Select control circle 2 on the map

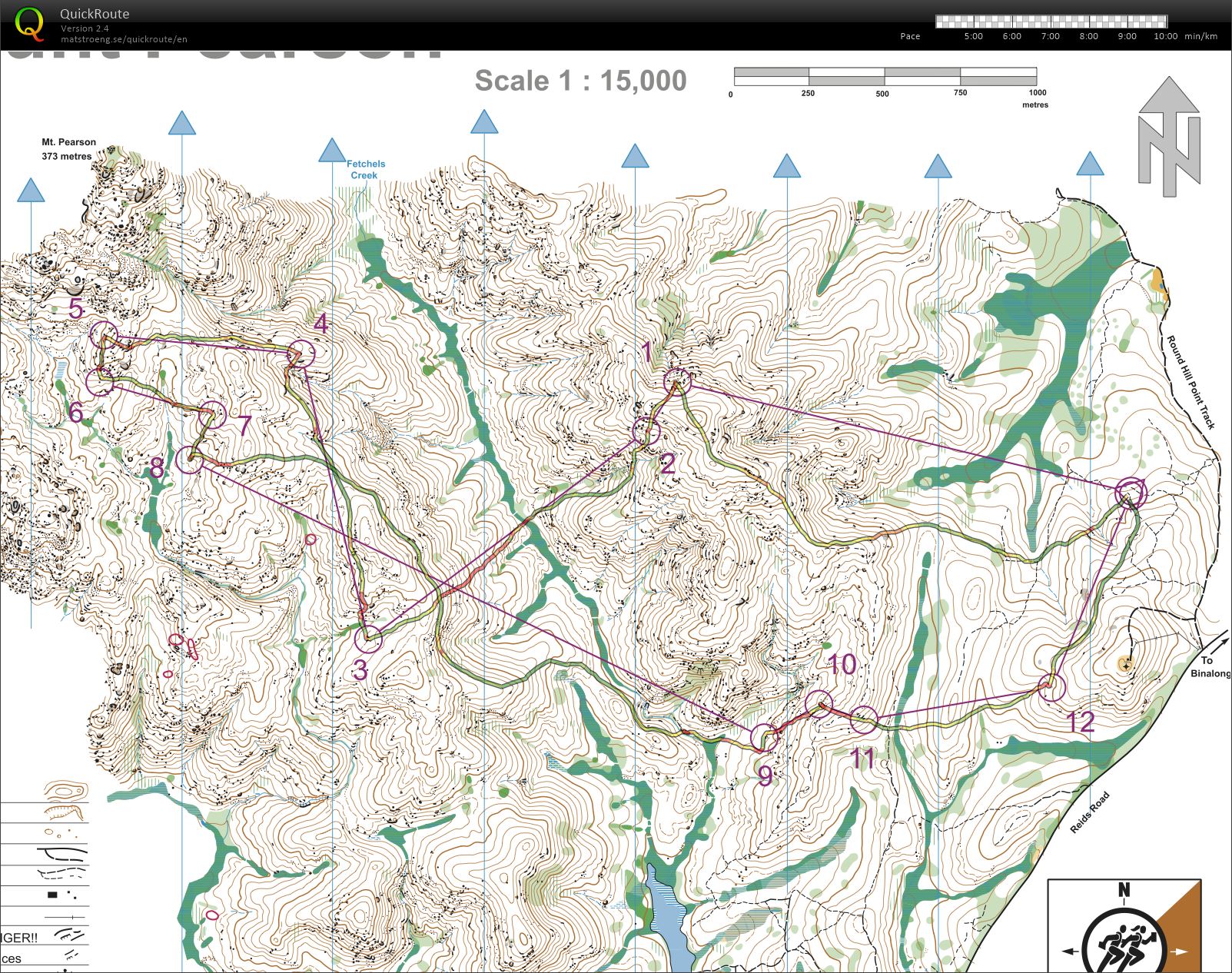(x=646, y=431)
